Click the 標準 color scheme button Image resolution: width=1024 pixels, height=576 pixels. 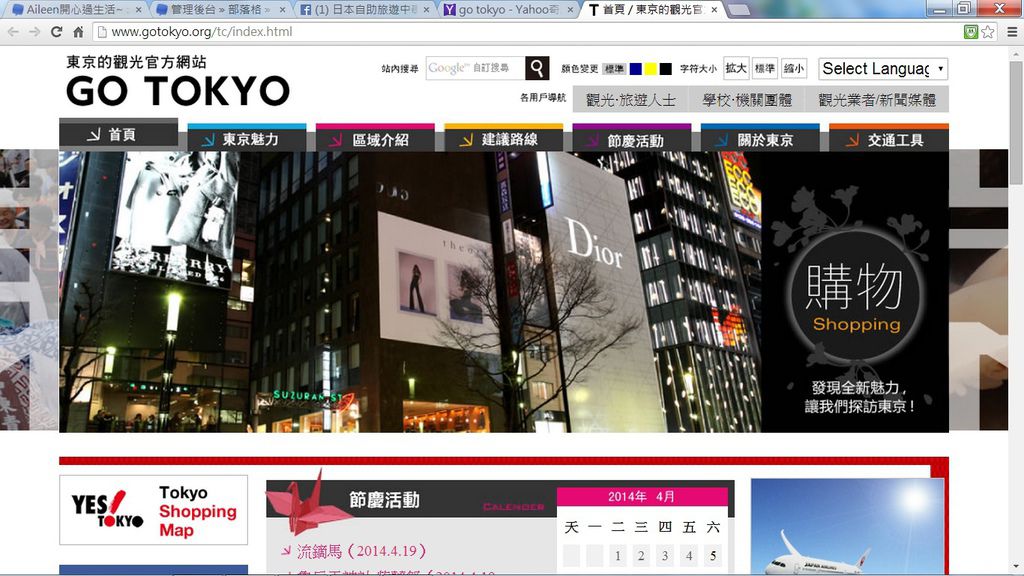(x=614, y=69)
